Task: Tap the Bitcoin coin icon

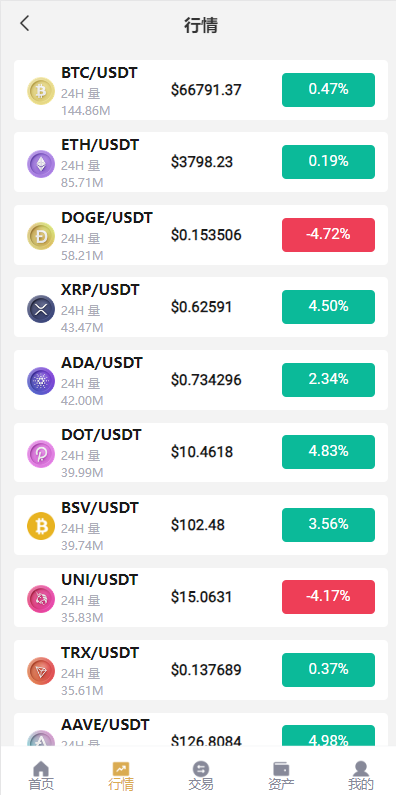Action: coord(41,91)
